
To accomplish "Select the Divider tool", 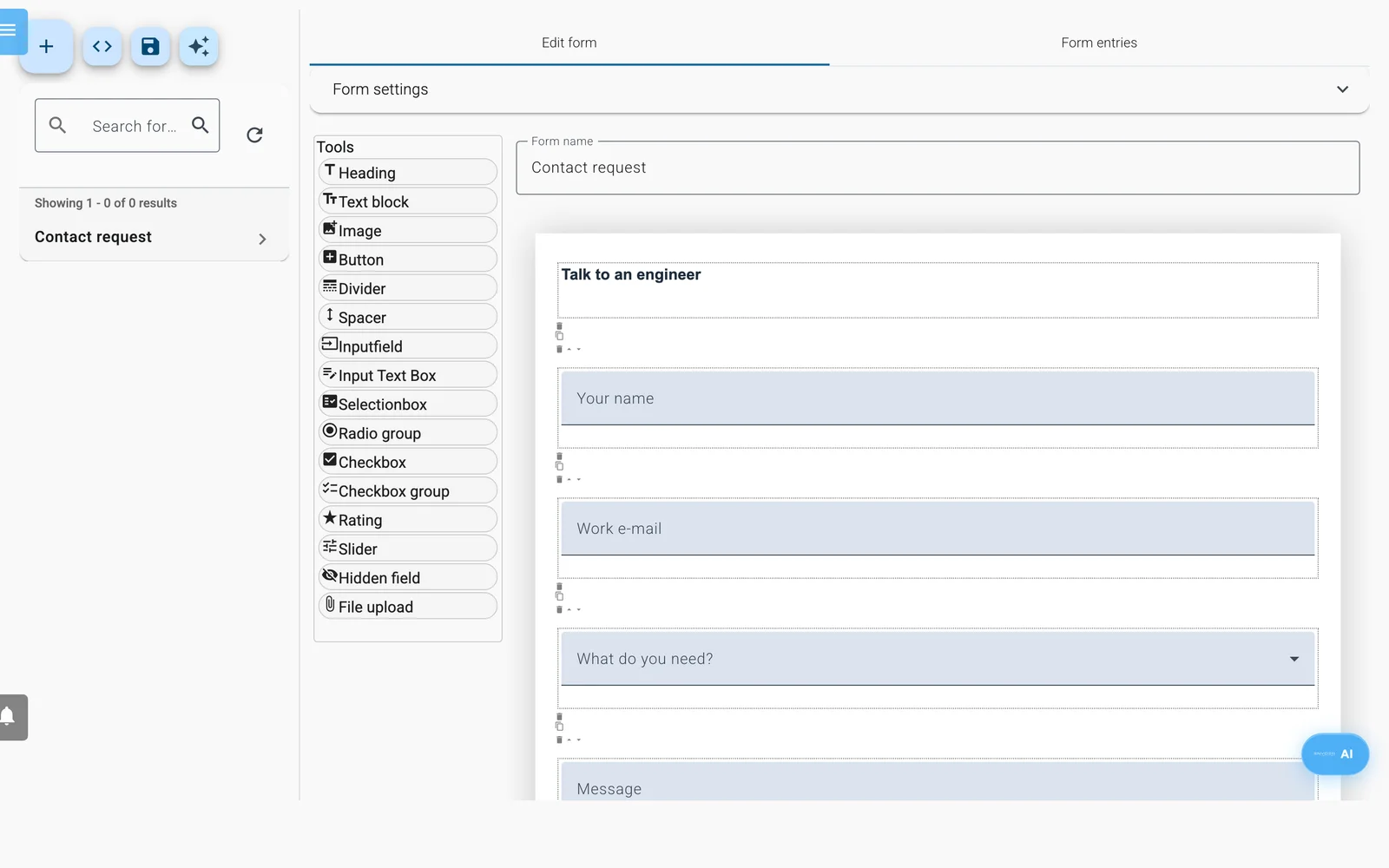I will 408,288.
